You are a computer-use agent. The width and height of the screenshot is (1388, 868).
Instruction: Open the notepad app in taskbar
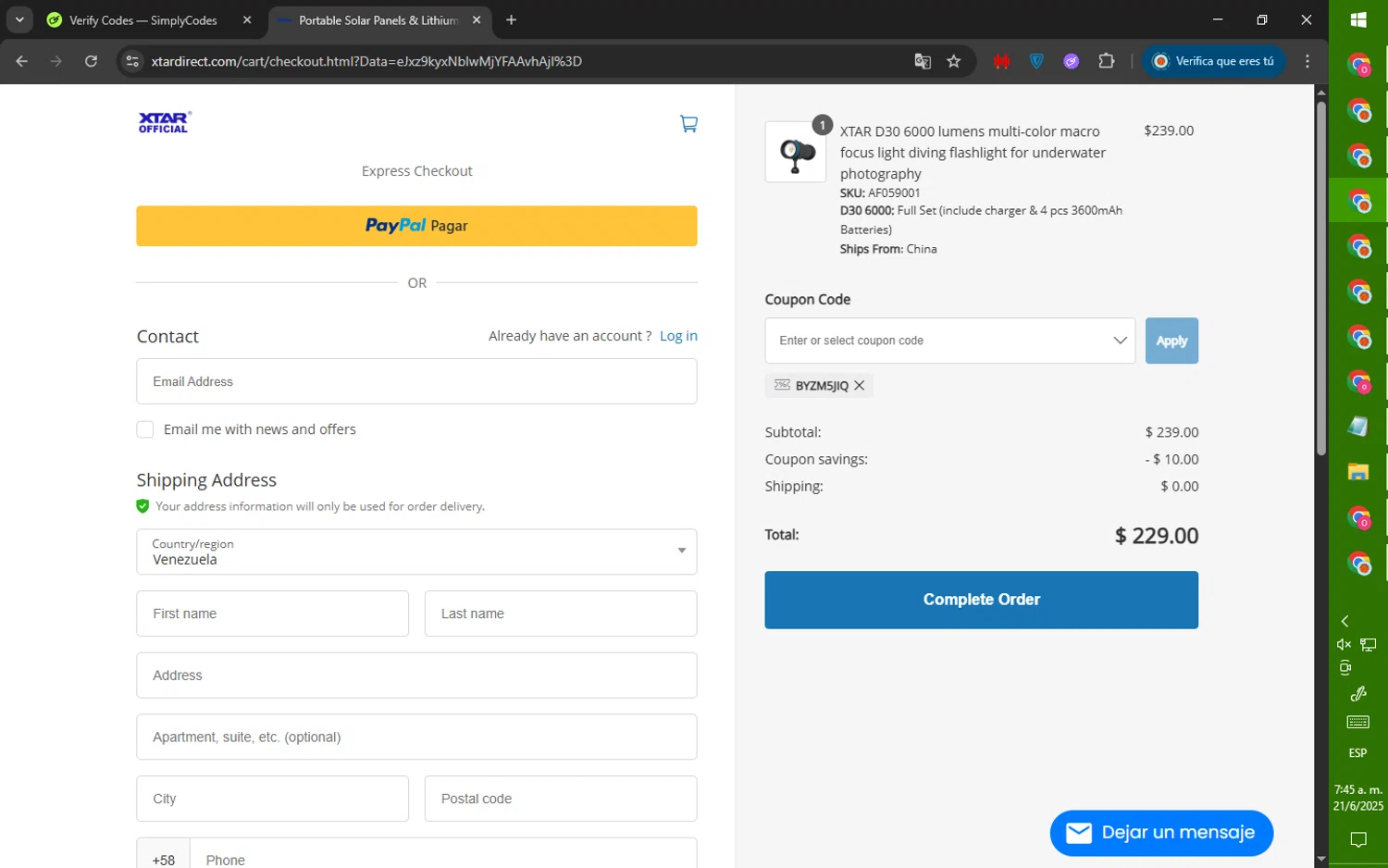coord(1358,426)
